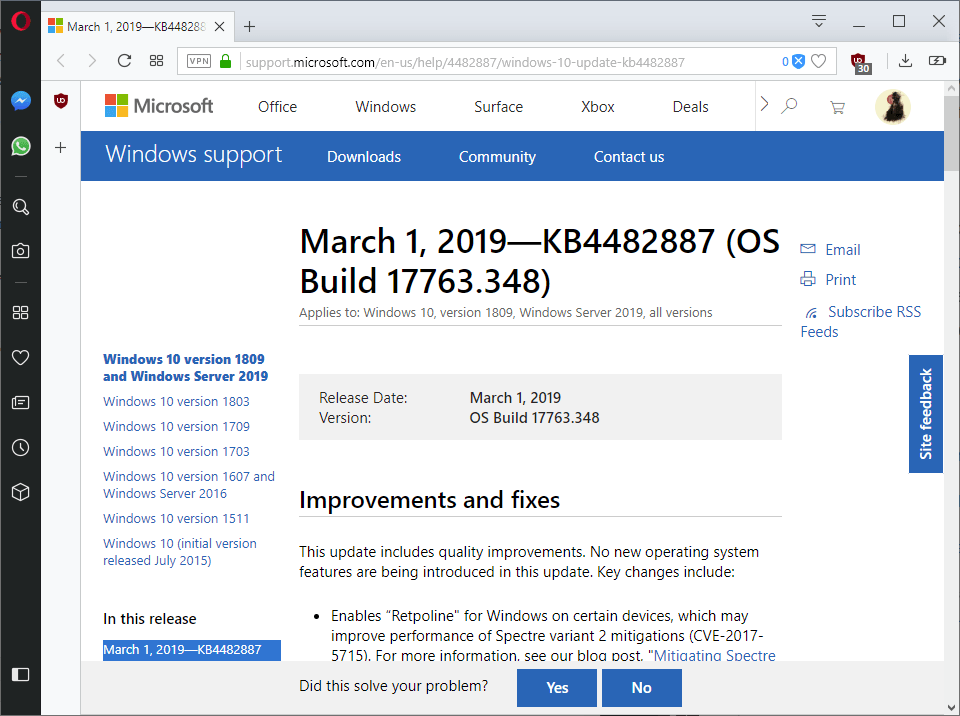The image size is (960, 716).
Task: Select Windows 10 version 1511
Action: (176, 519)
